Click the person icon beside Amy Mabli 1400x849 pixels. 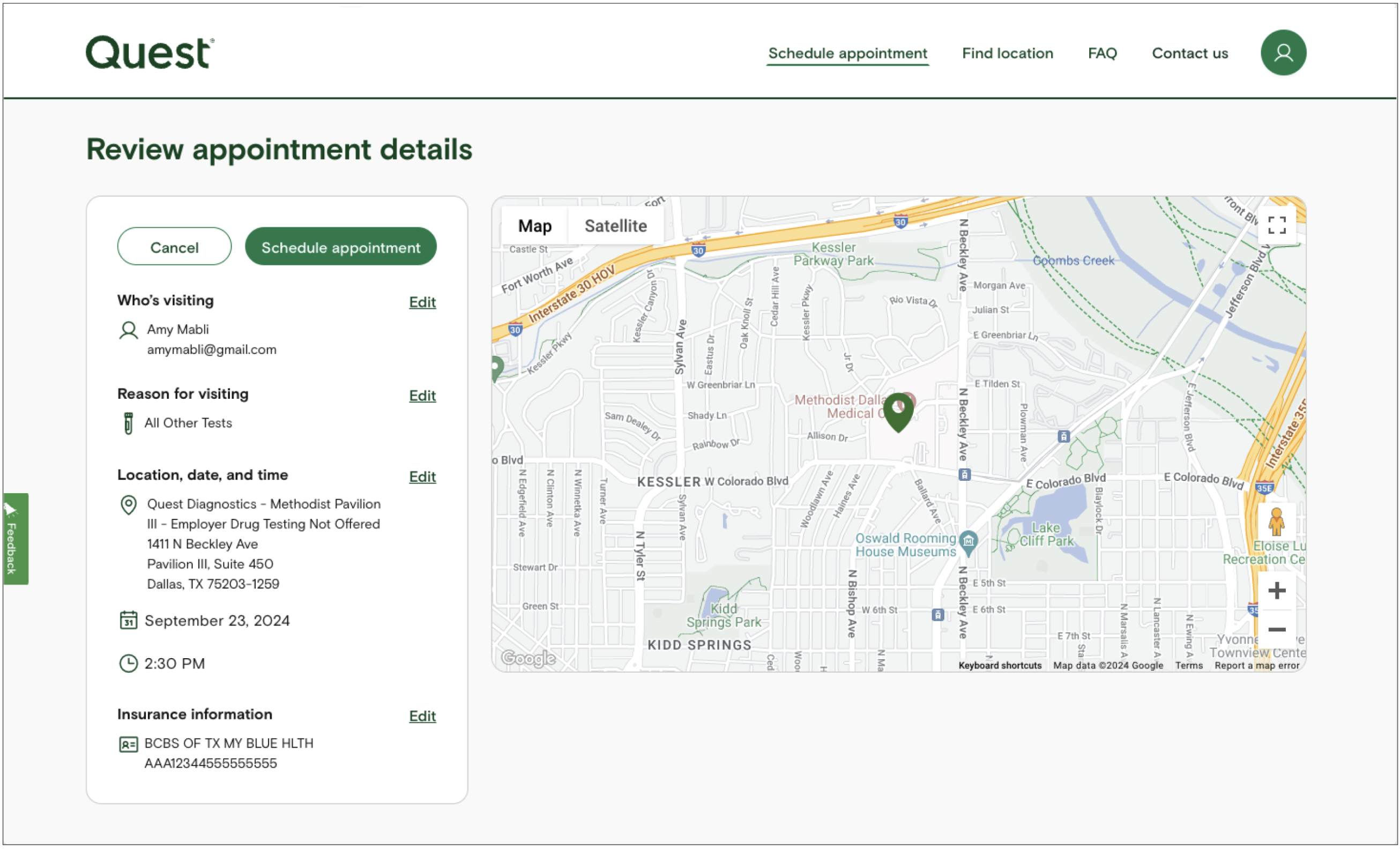(x=129, y=330)
